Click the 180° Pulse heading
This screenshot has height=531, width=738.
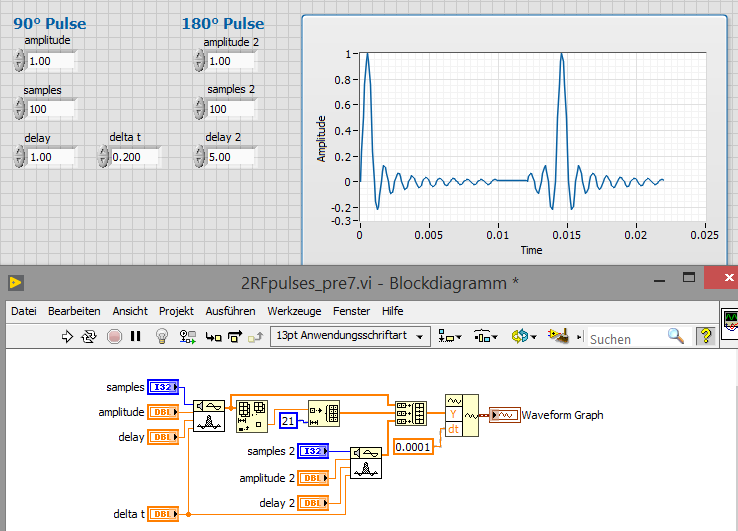pyautogui.click(x=223, y=24)
